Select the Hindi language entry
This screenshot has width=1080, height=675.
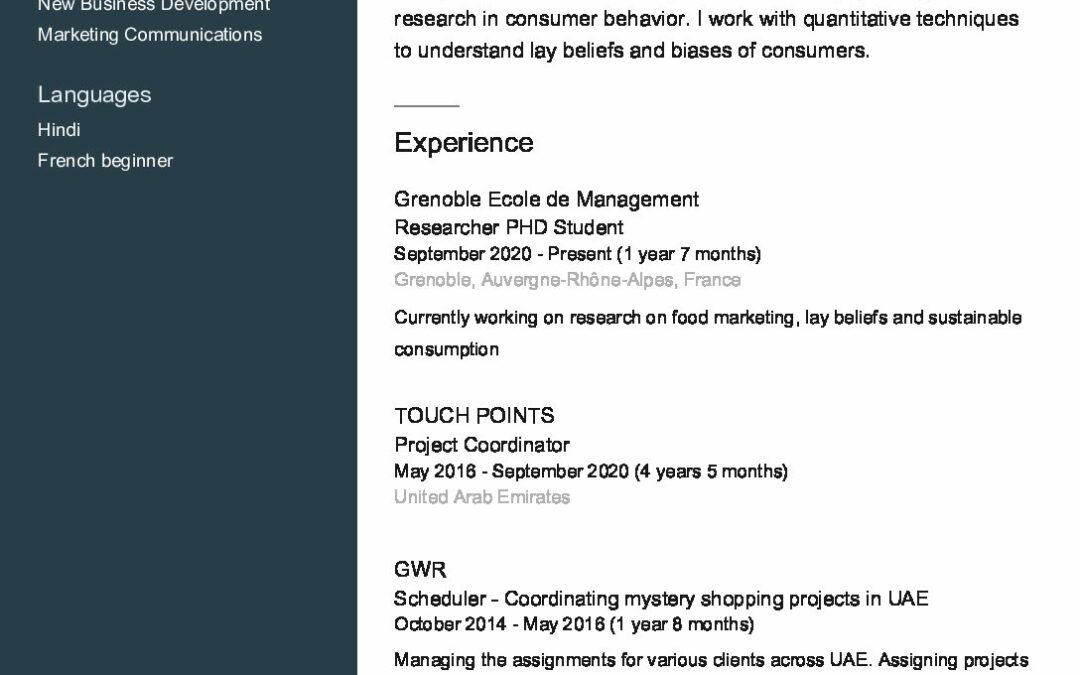(x=59, y=129)
